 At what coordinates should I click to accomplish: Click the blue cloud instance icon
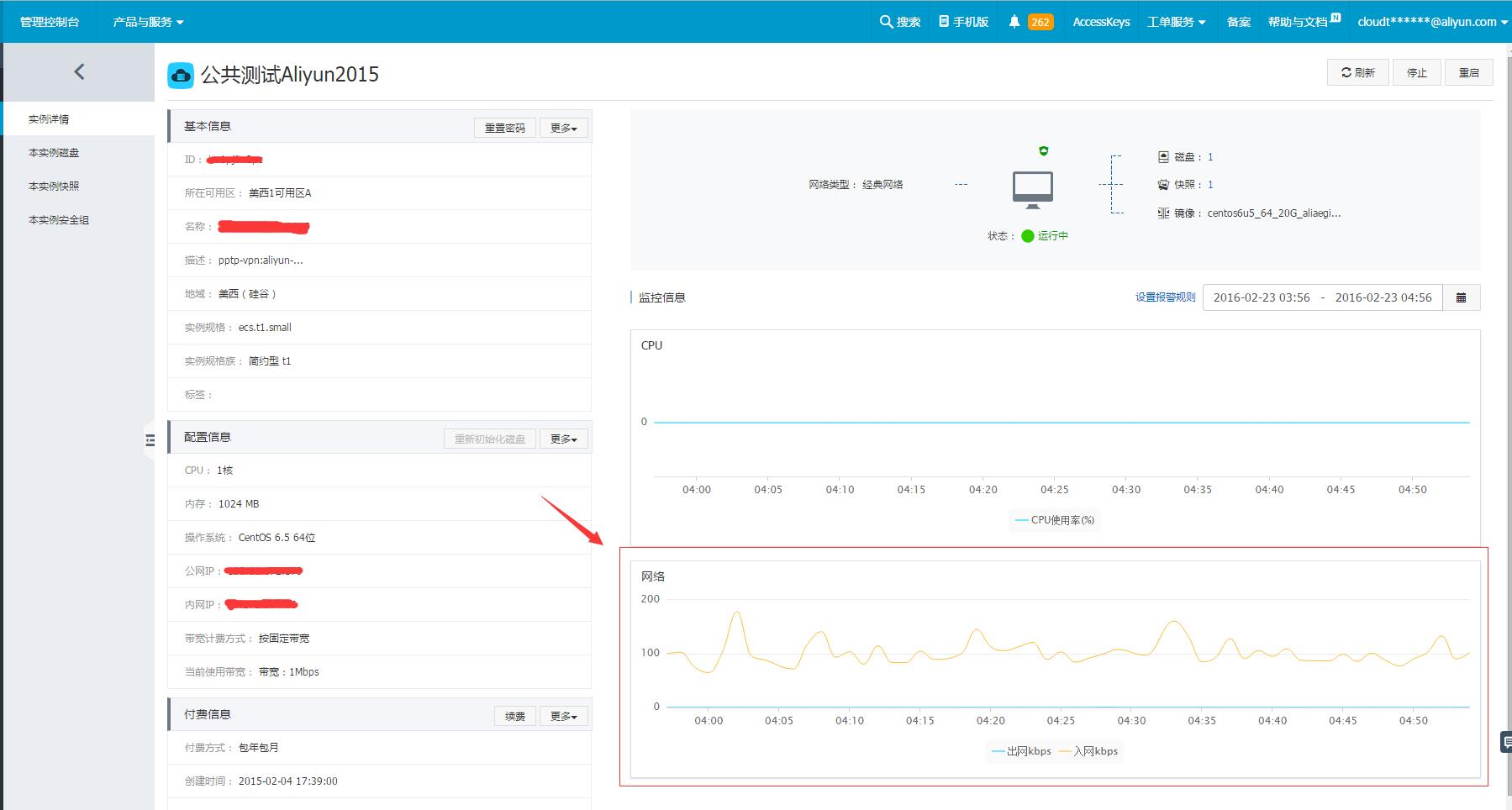(181, 75)
